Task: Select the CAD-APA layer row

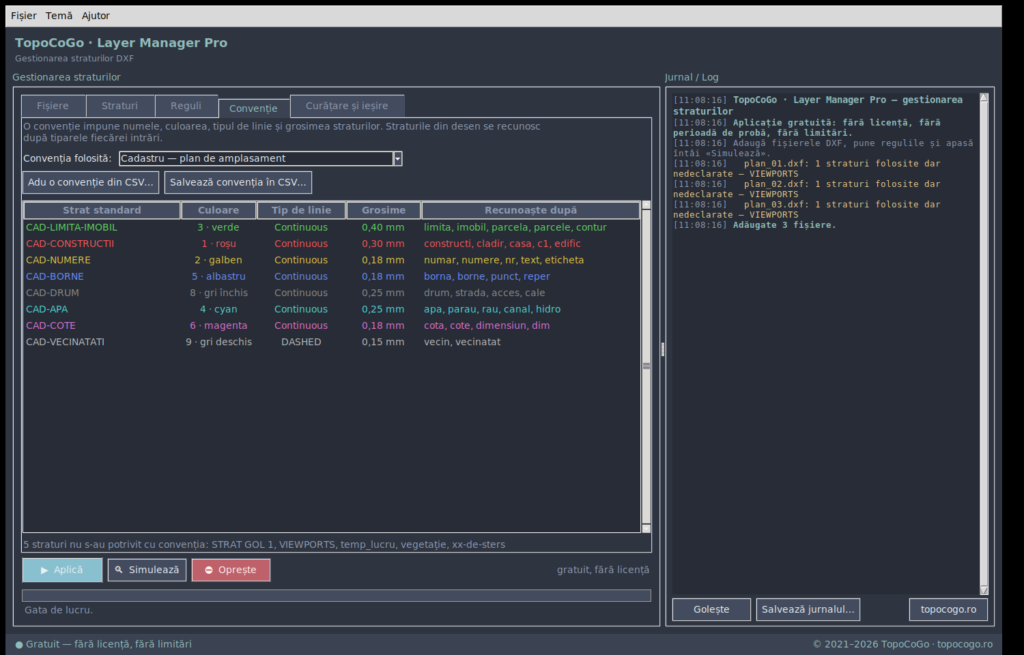Action: pos(332,309)
